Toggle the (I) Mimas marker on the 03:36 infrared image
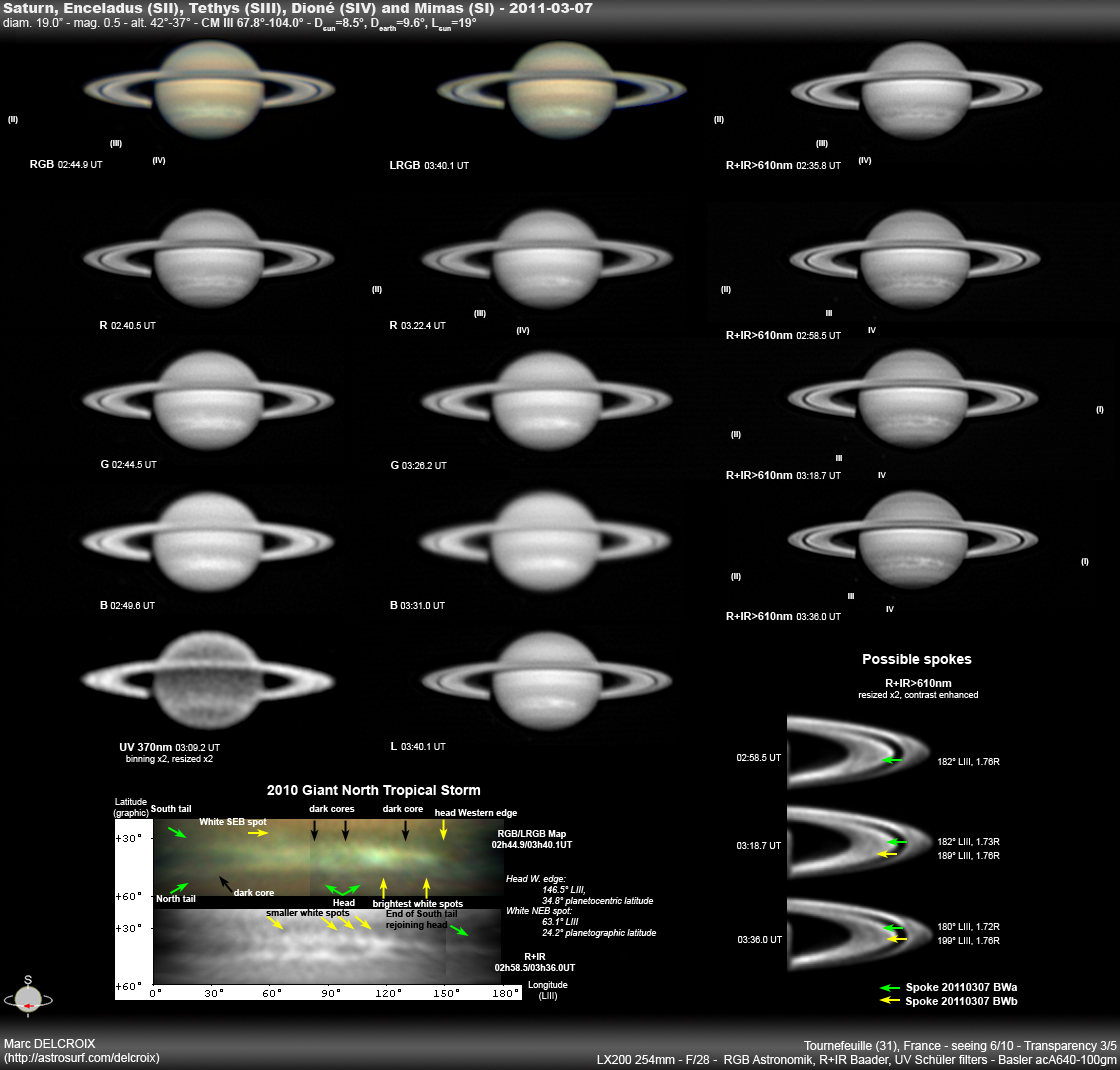1120x1070 pixels. click(1084, 561)
